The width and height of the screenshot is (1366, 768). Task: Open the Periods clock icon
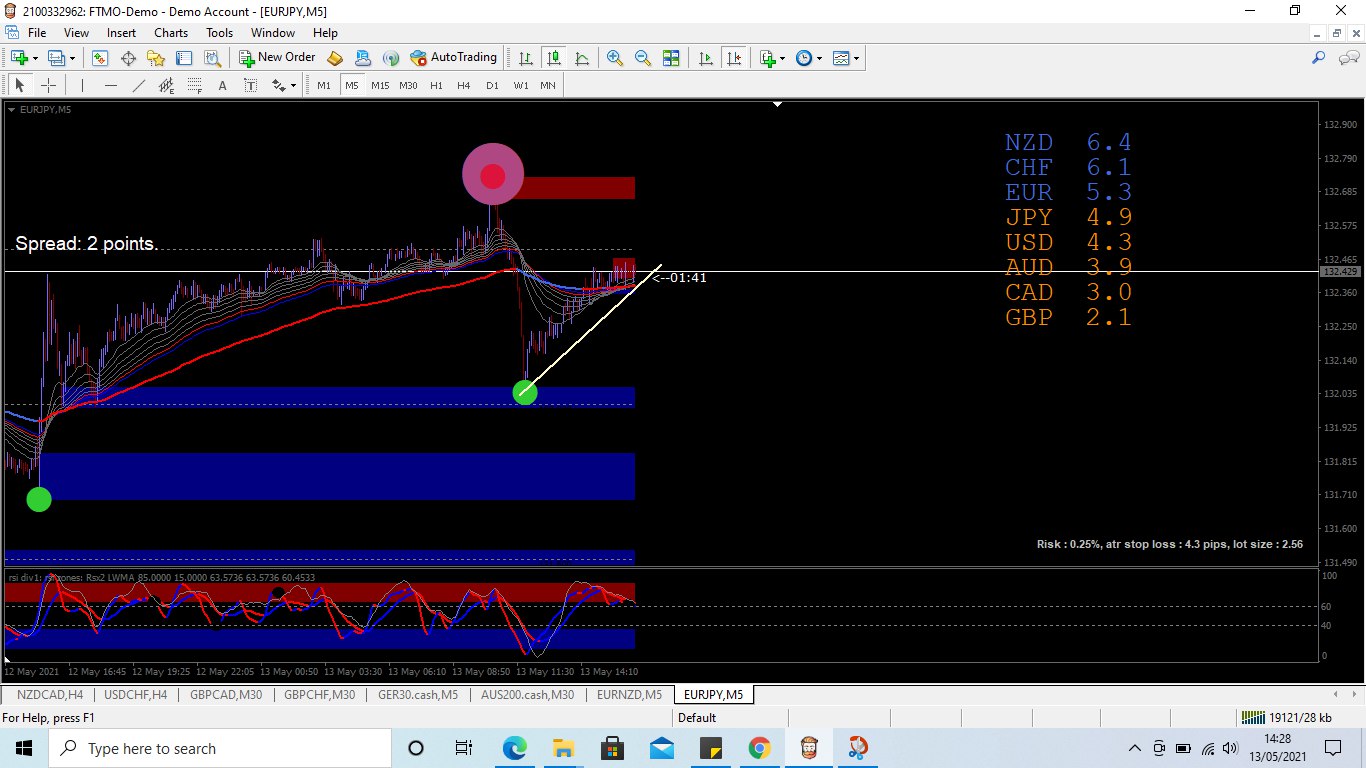[804, 58]
